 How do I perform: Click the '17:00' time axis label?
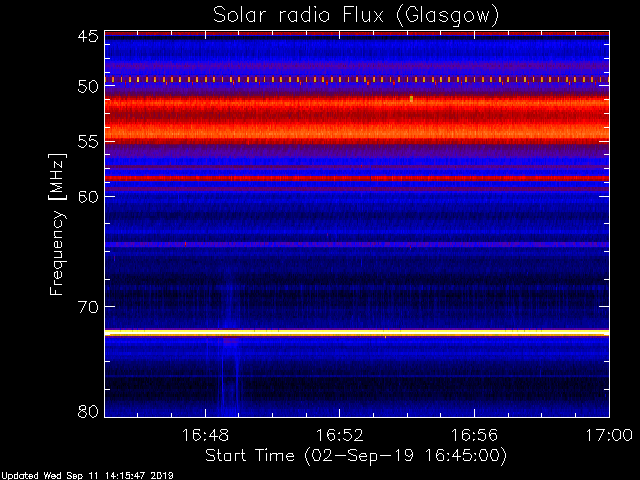tap(609, 435)
